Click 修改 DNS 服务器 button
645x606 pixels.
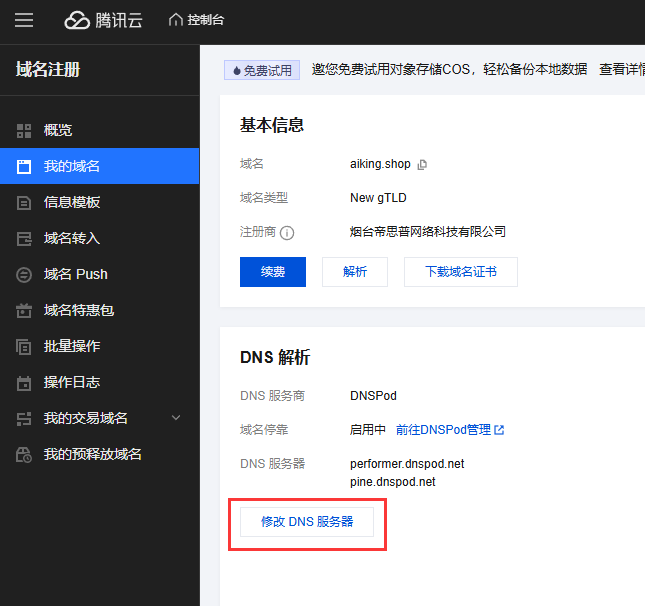tap(307, 522)
